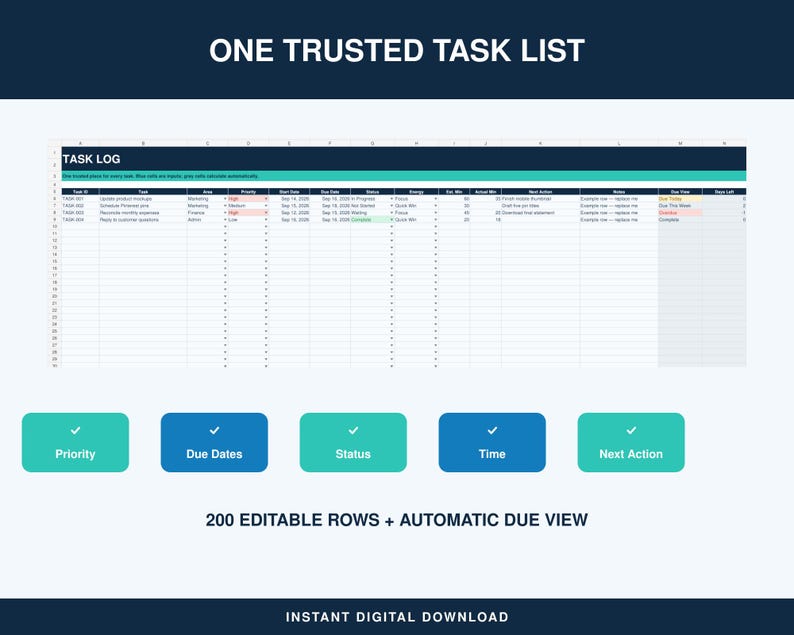Click the Area column header
The height and width of the screenshot is (635, 794).
208,192
